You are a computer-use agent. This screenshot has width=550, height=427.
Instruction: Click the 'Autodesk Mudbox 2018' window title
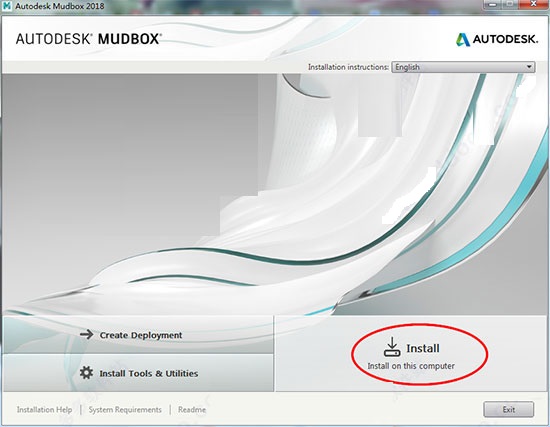pos(60,6)
